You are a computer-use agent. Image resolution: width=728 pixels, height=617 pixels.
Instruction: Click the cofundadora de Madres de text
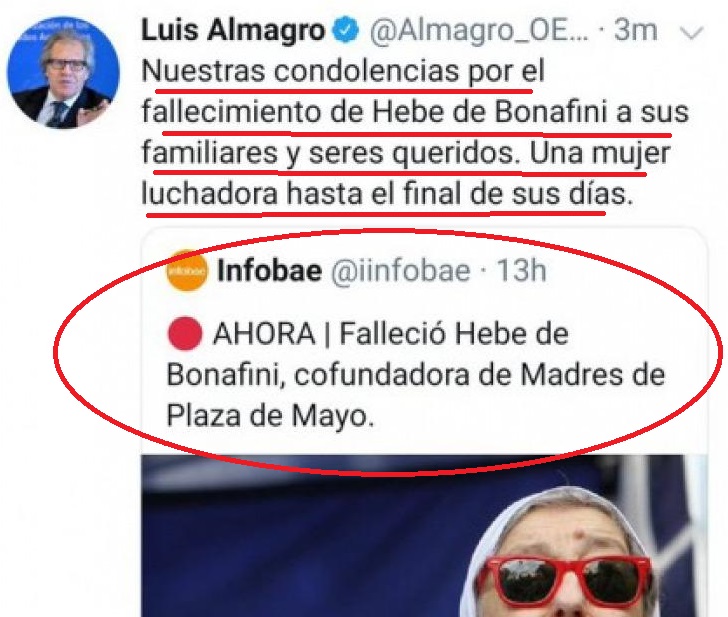[x=480, y=375]
